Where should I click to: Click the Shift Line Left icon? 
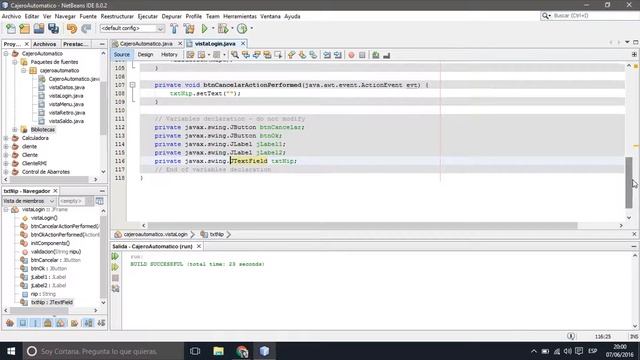[x=327, y=55]
